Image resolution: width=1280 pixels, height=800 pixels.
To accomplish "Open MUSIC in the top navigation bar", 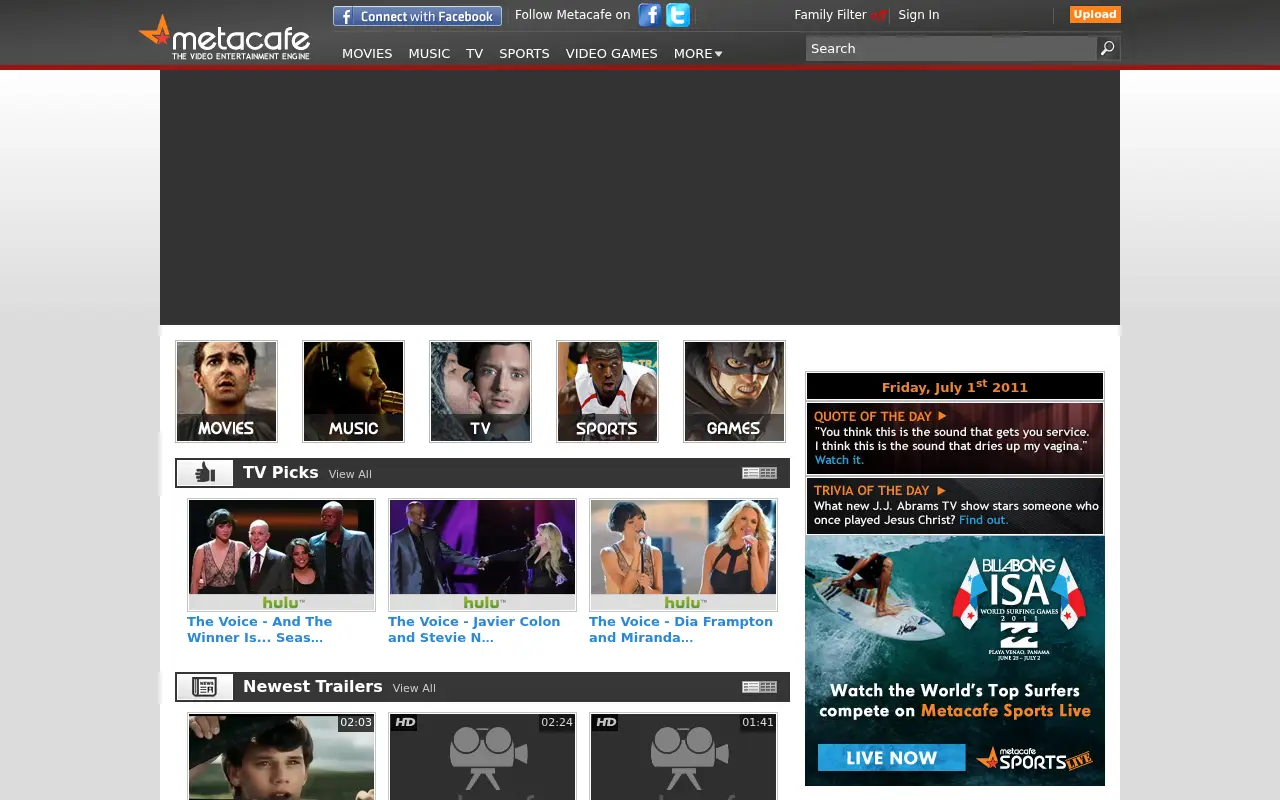I will coord(429,53).
